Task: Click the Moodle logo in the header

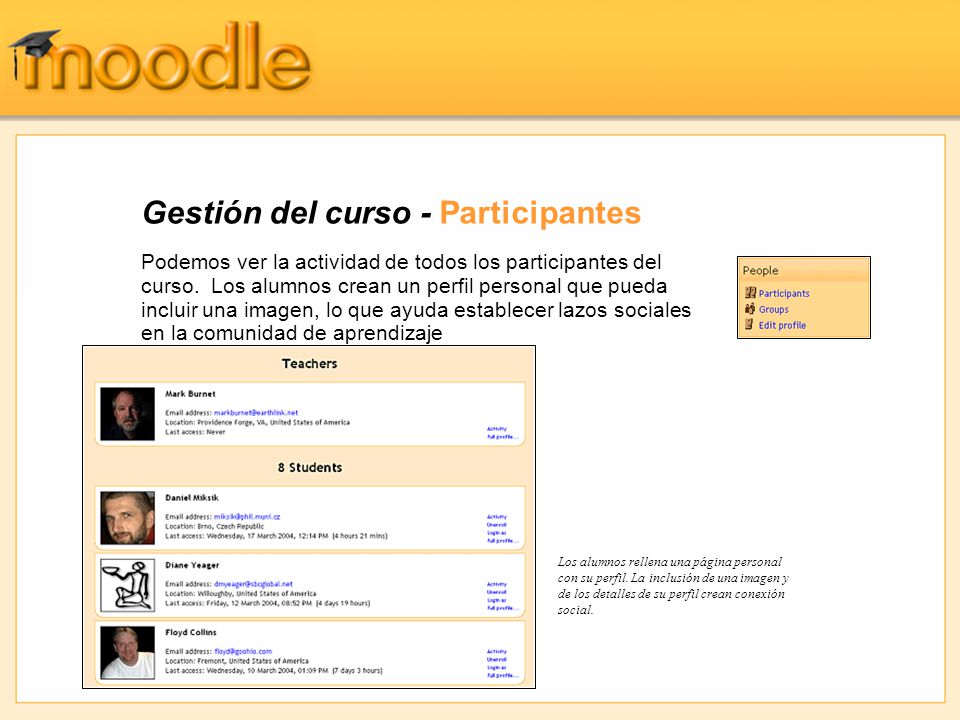Action: (x=160, y=57)
